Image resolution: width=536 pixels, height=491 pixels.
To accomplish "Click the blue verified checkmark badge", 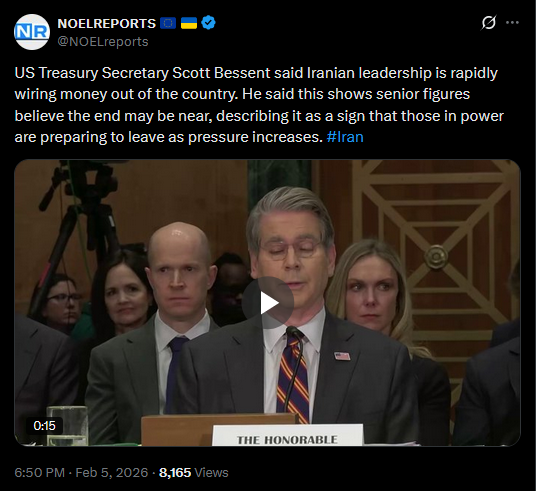I will [x=208, y=23].
